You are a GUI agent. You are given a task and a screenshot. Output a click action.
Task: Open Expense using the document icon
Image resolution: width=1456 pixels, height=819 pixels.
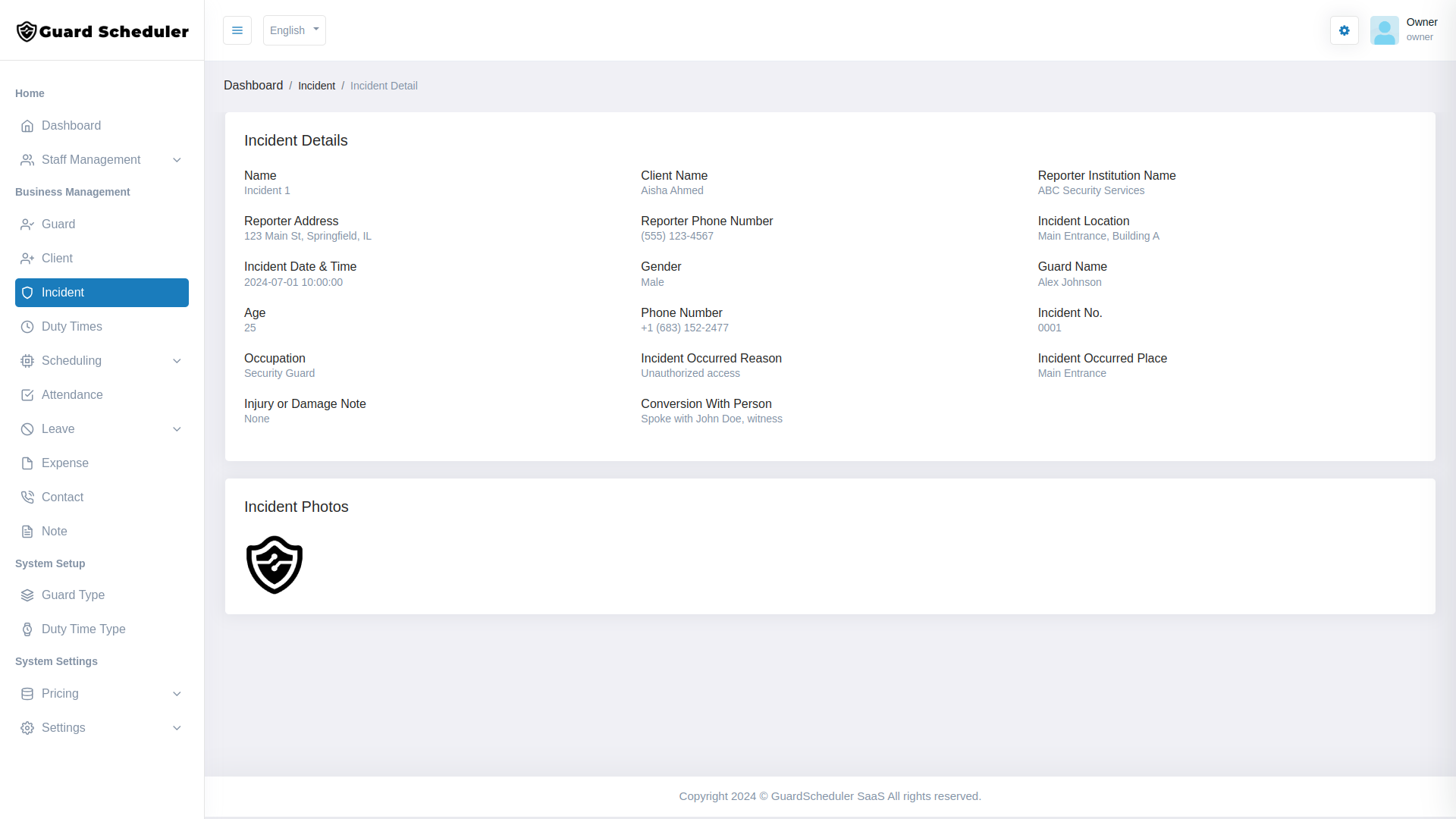(27, 463)
